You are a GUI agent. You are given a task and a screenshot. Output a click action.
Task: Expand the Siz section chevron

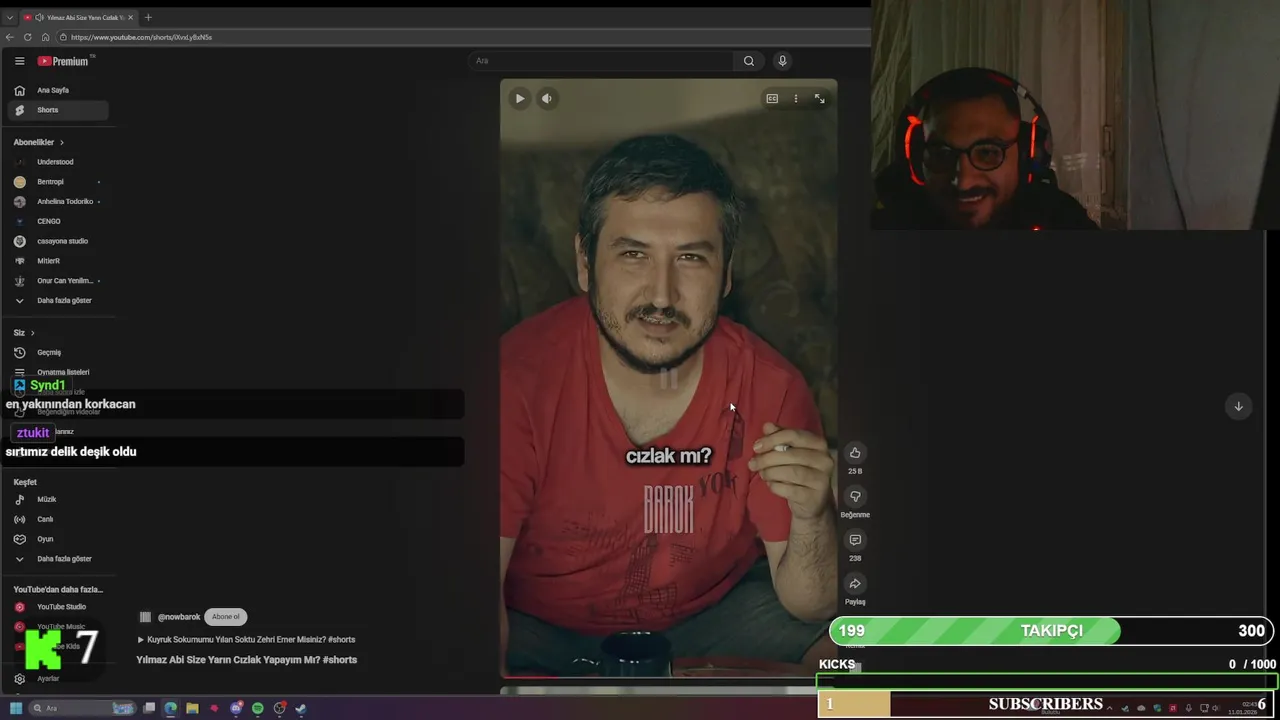pyautogui.click(x=32, y=332)
